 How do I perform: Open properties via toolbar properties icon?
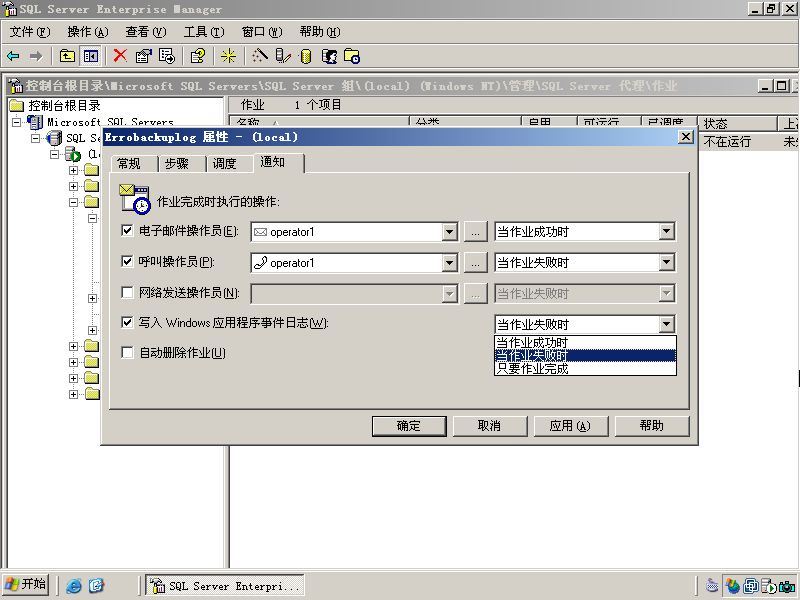144,56
